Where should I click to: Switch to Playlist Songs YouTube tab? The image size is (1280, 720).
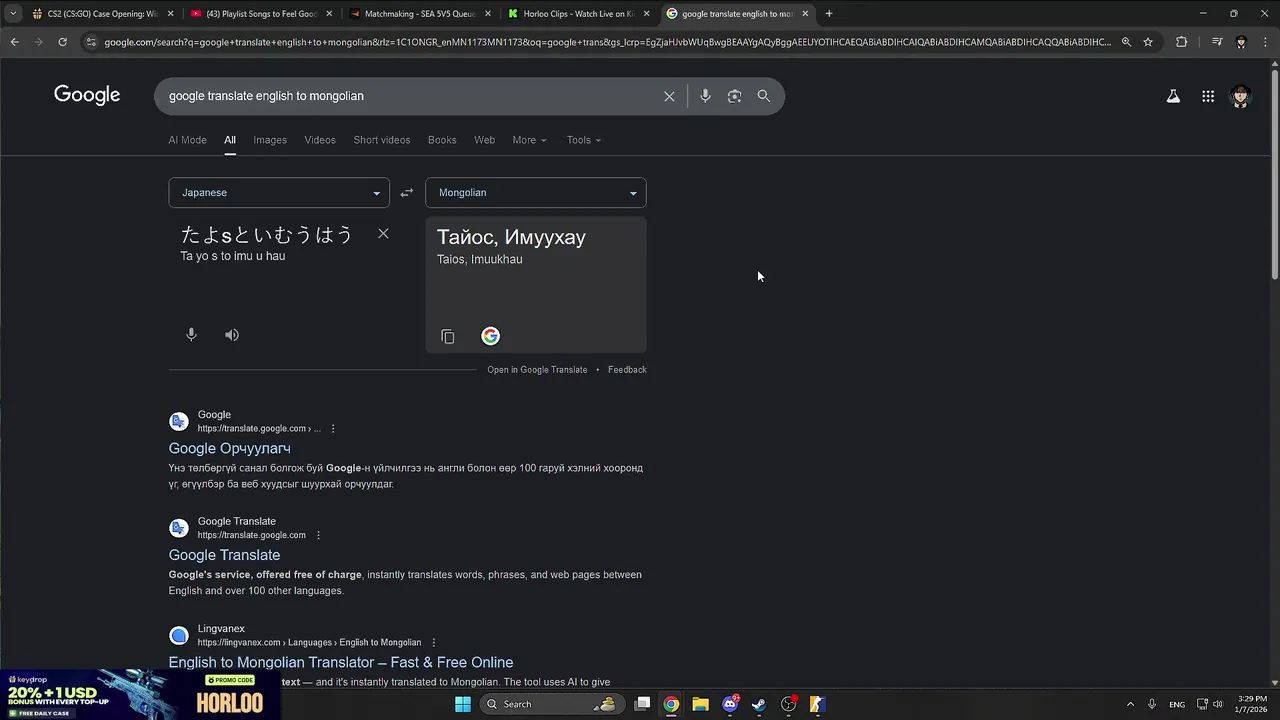click(262, 14)
